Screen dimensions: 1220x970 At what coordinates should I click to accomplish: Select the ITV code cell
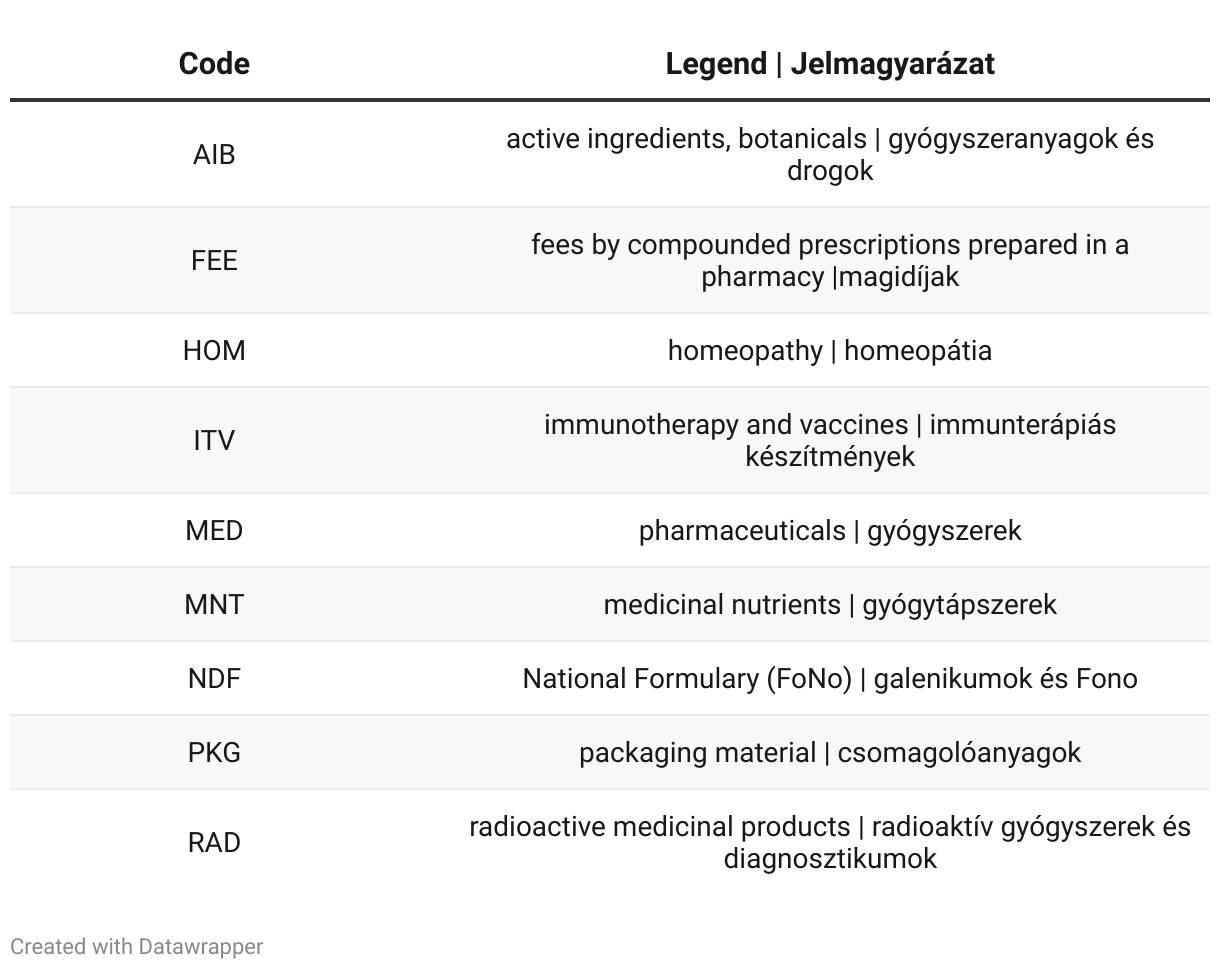pyautogui.click(x=214, y=441)
